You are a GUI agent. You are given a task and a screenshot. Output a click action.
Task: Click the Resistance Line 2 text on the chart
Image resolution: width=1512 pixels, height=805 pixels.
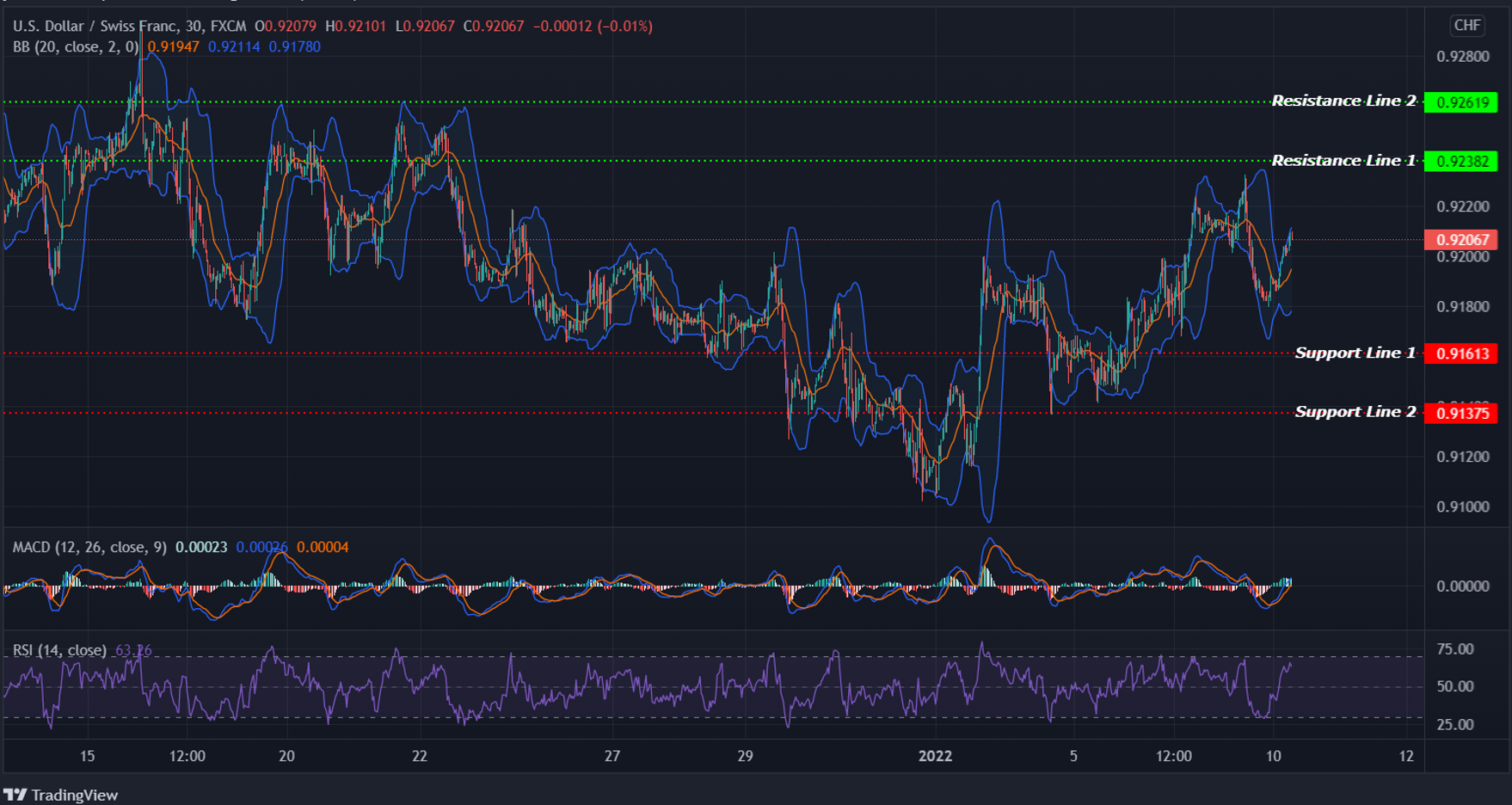point(1343,101)
